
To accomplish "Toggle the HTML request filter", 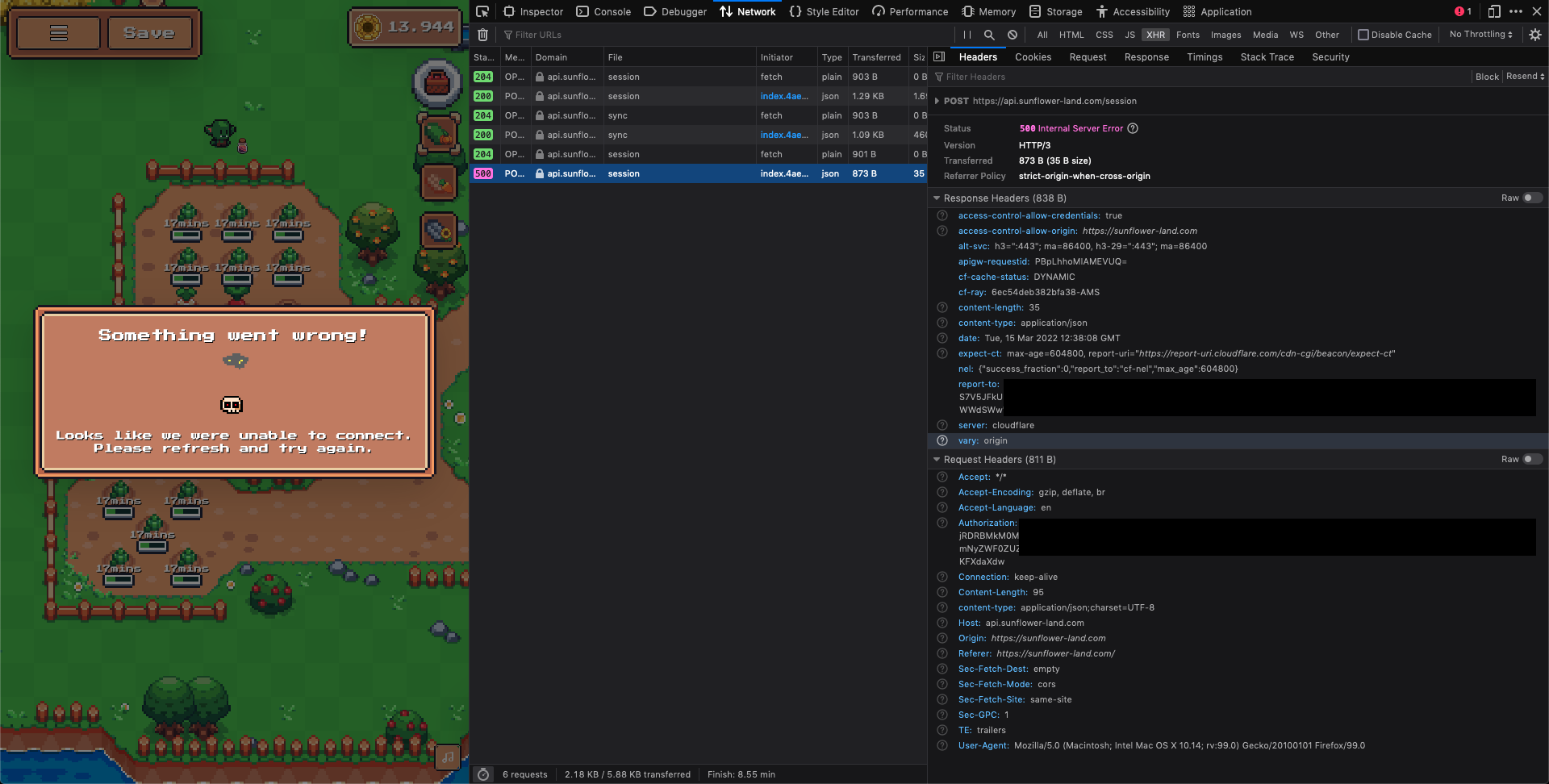I will [1071, 35].
